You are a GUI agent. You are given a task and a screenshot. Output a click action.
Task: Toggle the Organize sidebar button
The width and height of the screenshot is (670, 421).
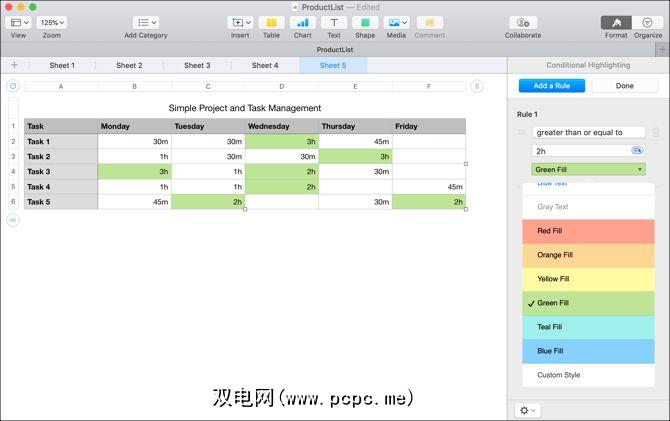point(647,22)
